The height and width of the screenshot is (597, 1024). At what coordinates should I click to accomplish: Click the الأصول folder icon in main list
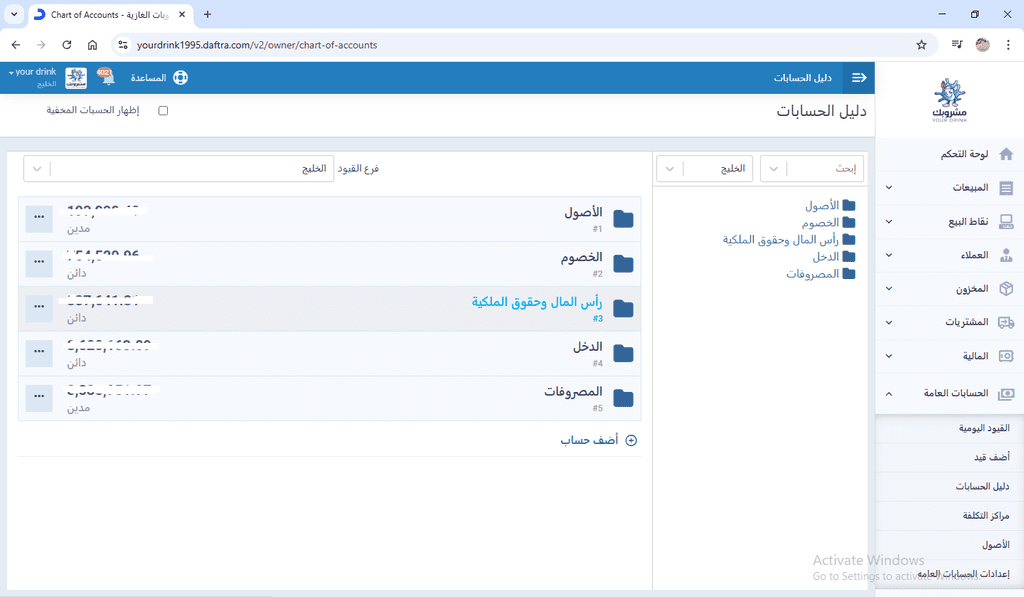pyautogui.click(x=623, y=219)
